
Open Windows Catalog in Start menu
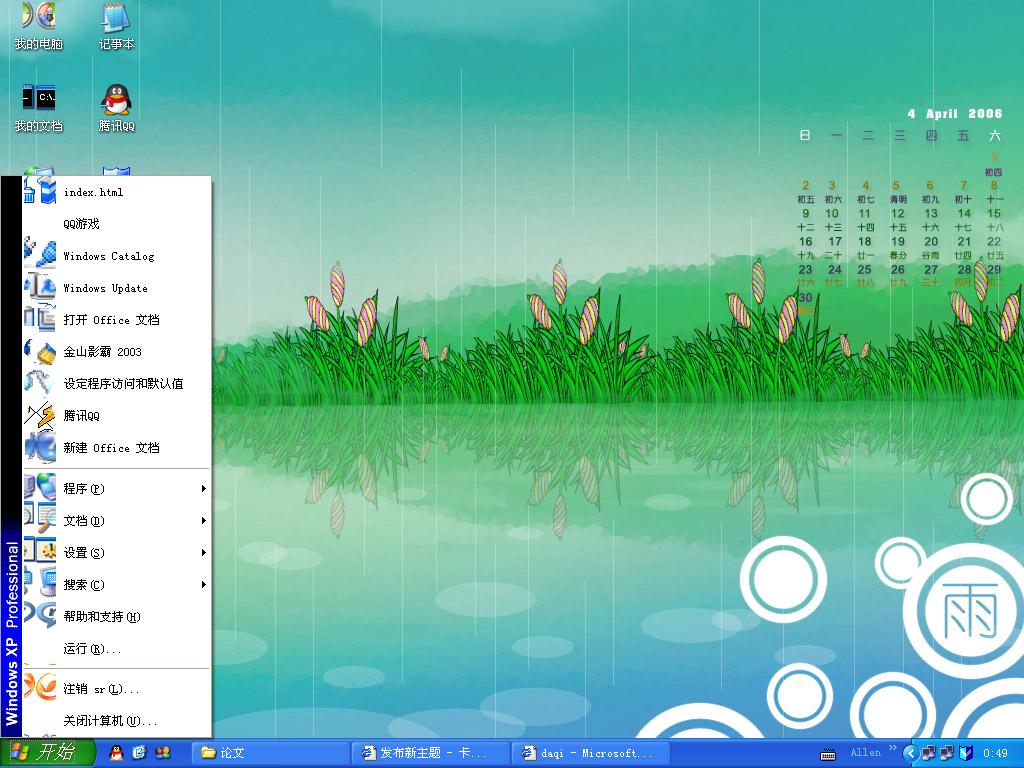[x=116, y=256]
